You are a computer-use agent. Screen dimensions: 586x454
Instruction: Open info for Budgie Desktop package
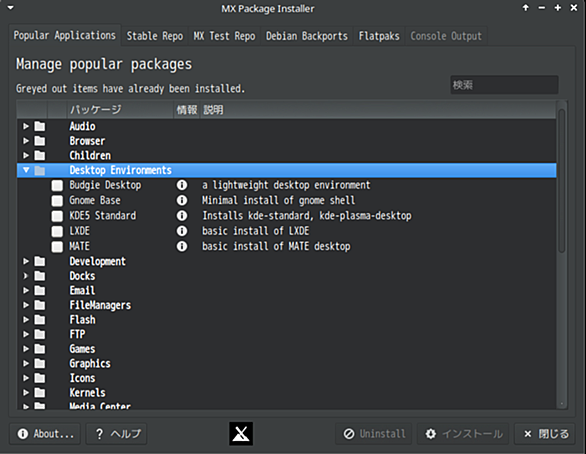click(182, 185)
